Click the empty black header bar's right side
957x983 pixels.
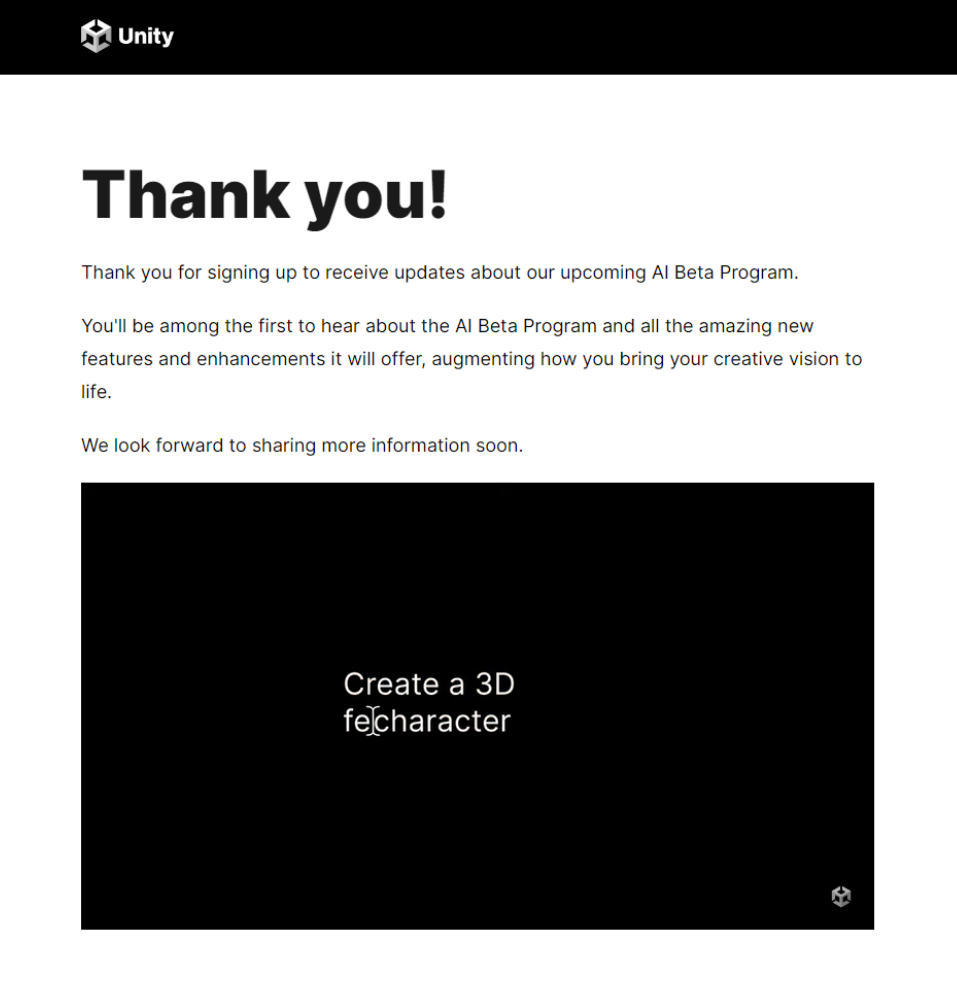tap(750, 37)
